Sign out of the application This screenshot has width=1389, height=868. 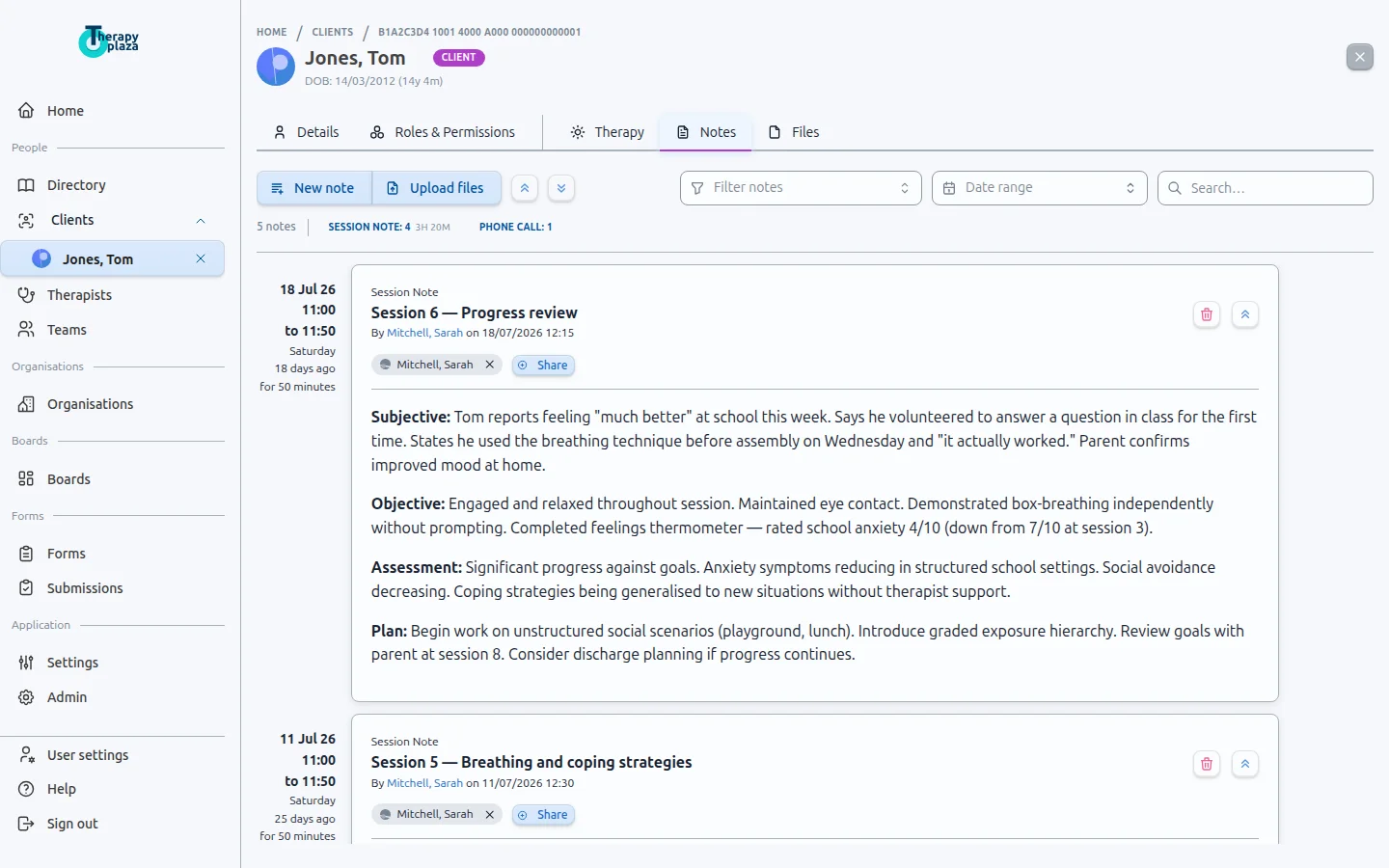point(112,824)
